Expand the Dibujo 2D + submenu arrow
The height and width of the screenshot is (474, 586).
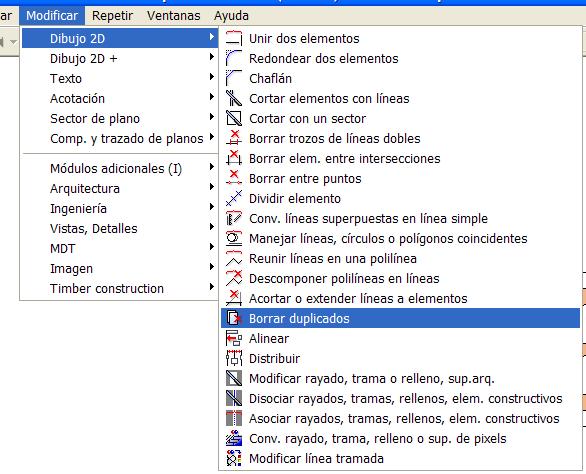[212, 57]
